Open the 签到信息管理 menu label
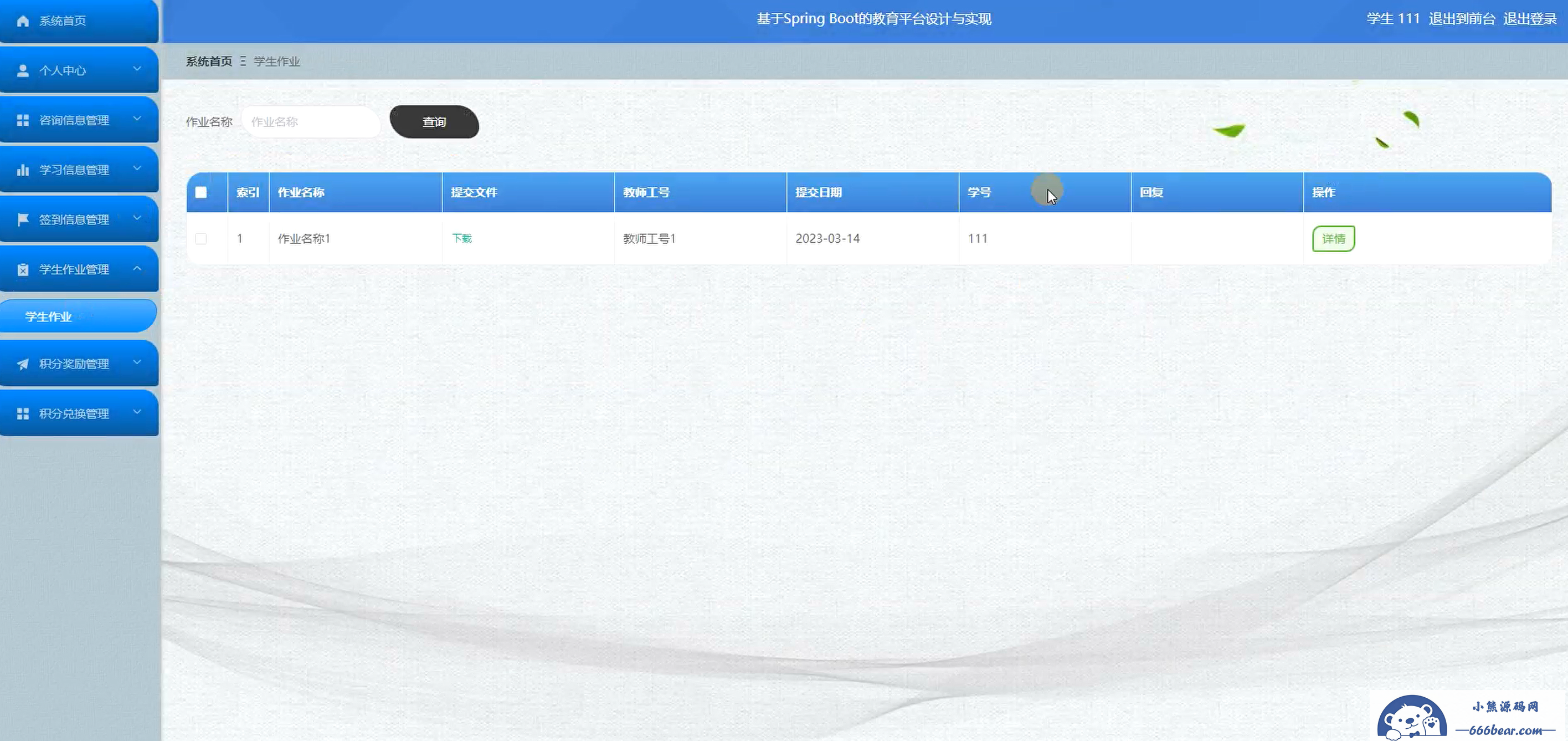 click(x=74, y=220)
